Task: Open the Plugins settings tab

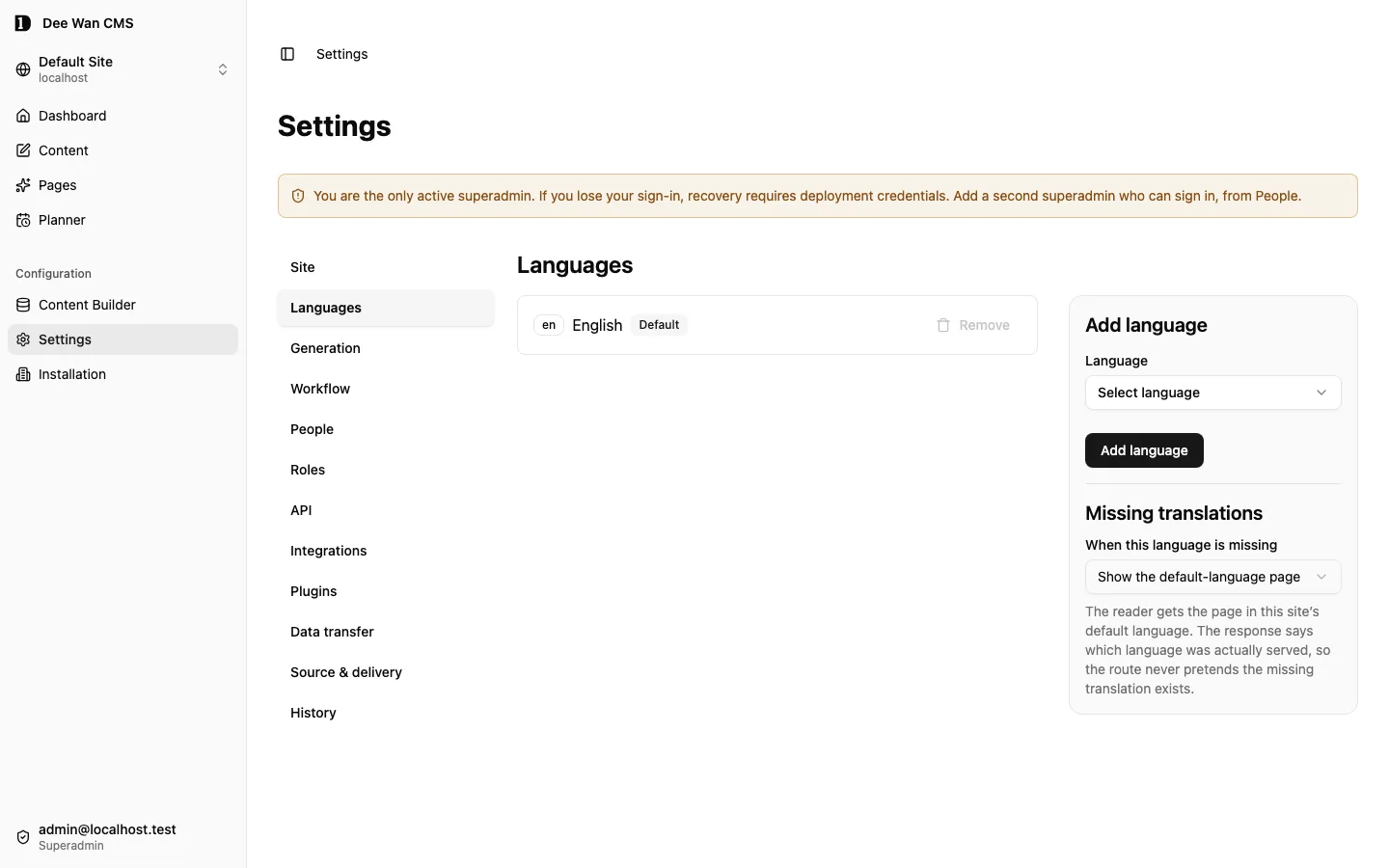Action: (386, 591)
